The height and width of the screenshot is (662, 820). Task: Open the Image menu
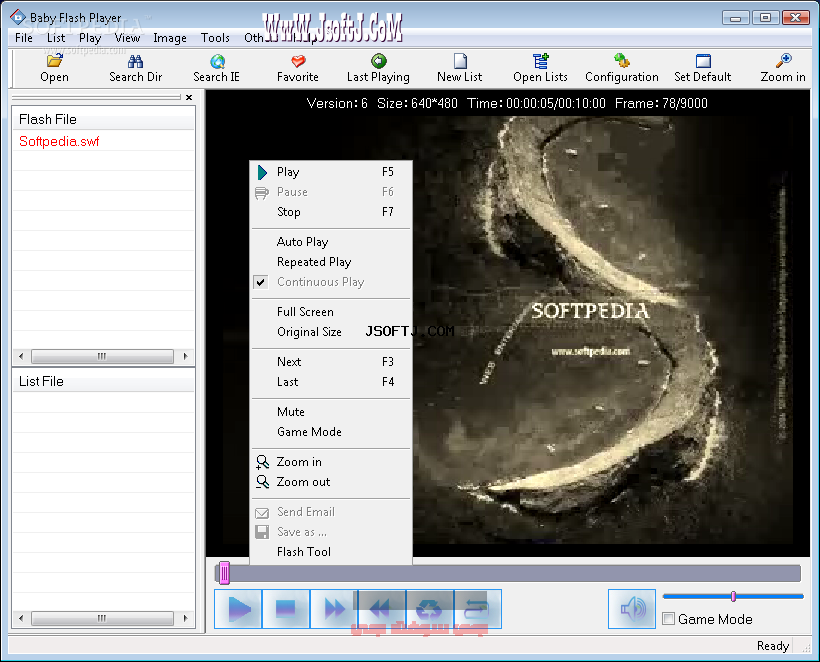coord(170,38)
